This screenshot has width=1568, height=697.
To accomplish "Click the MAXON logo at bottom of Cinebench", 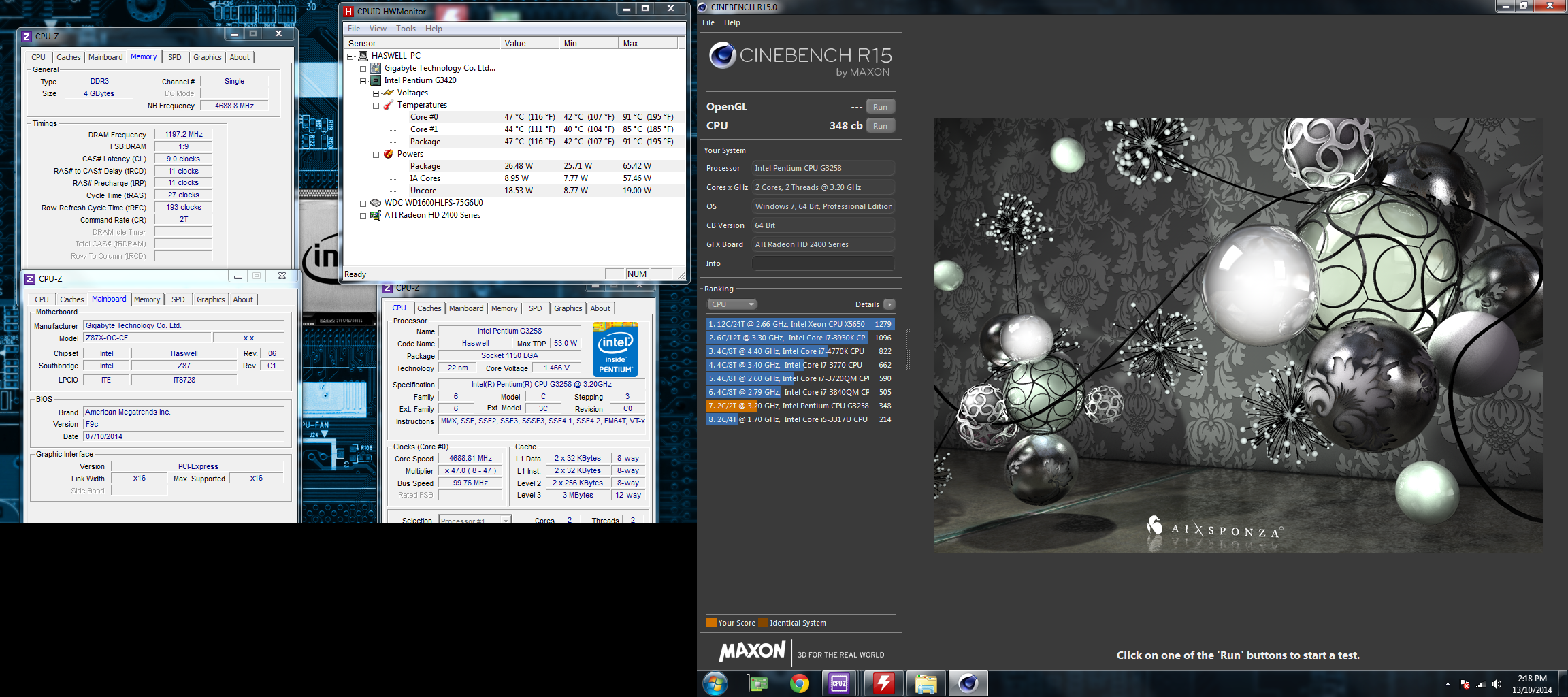I will click(x=753, y=651).
